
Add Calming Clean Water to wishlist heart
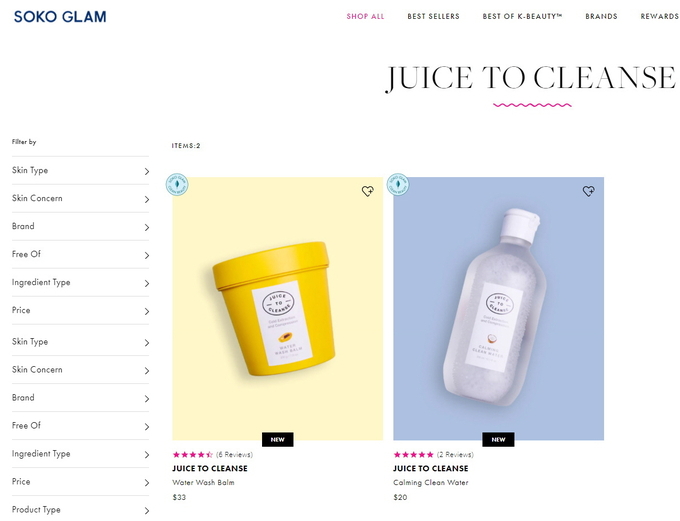pos(588,191)
